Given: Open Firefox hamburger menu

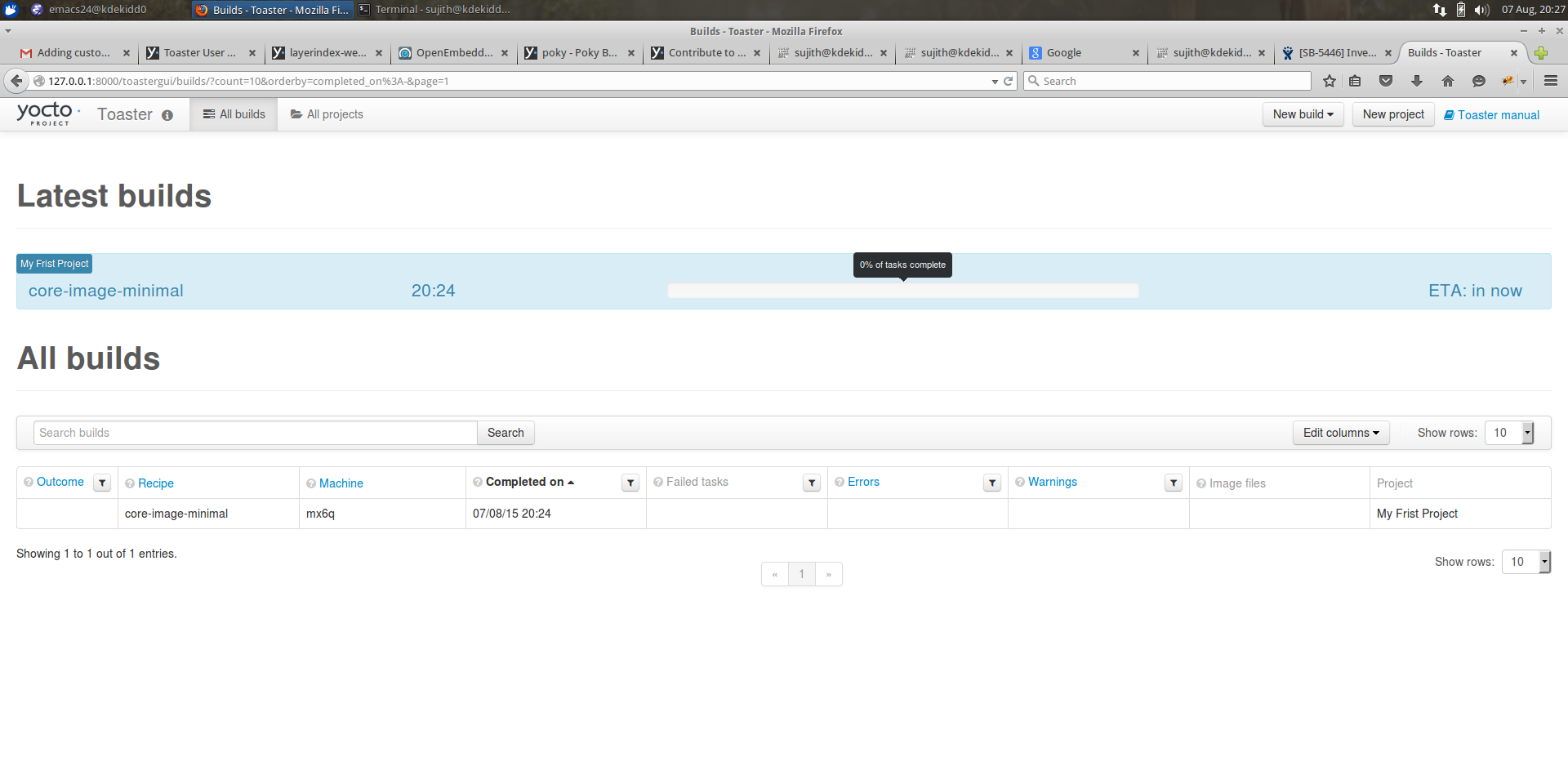Looking at the screenshot, I should [1551, 81].
